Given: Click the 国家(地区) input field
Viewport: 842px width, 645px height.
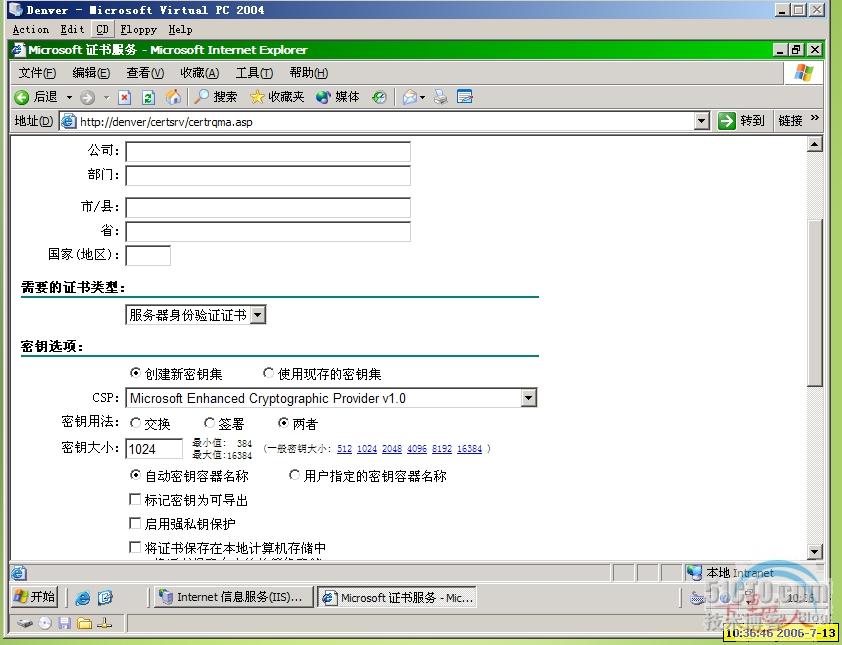Looking at the screenshot, I should click(x=148, y=255).
